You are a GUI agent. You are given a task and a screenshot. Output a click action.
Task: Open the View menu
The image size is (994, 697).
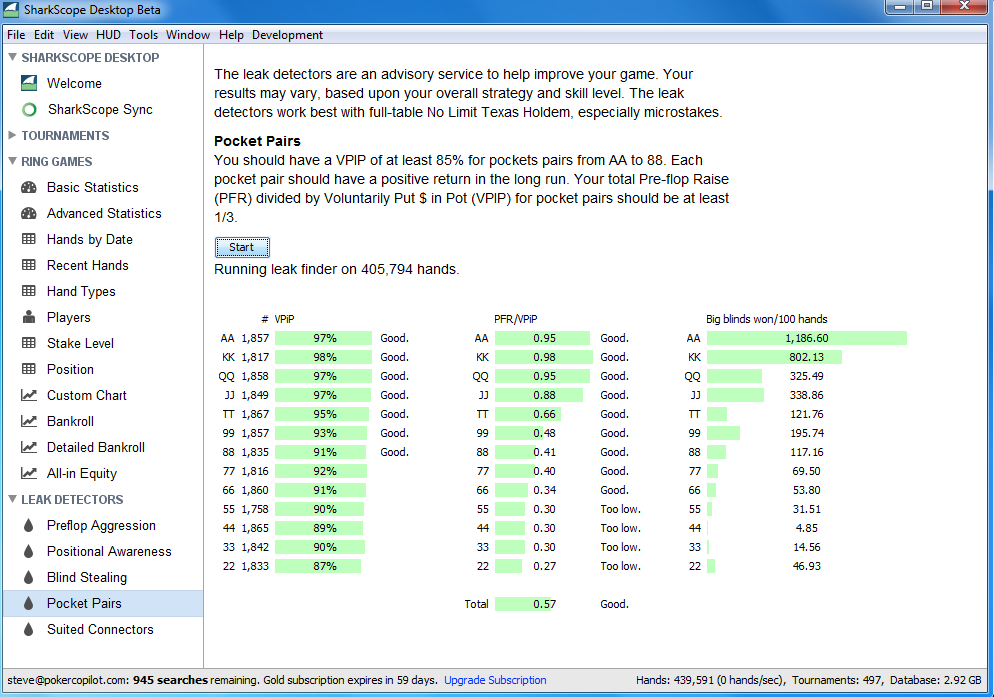point(75,35)
